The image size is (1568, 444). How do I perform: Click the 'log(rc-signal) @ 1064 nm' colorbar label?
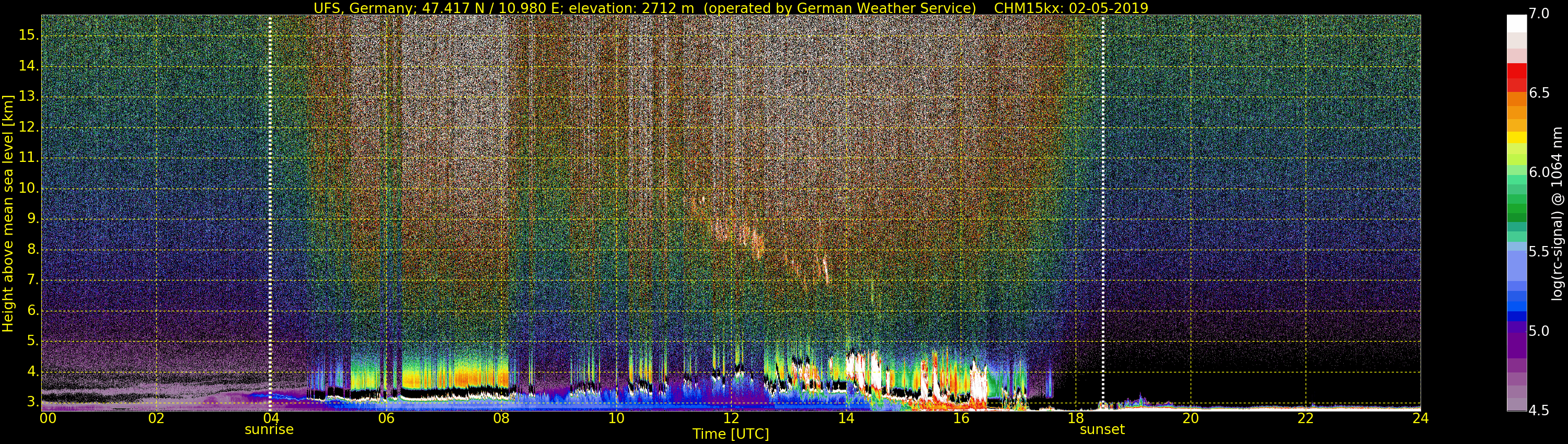1557,213
